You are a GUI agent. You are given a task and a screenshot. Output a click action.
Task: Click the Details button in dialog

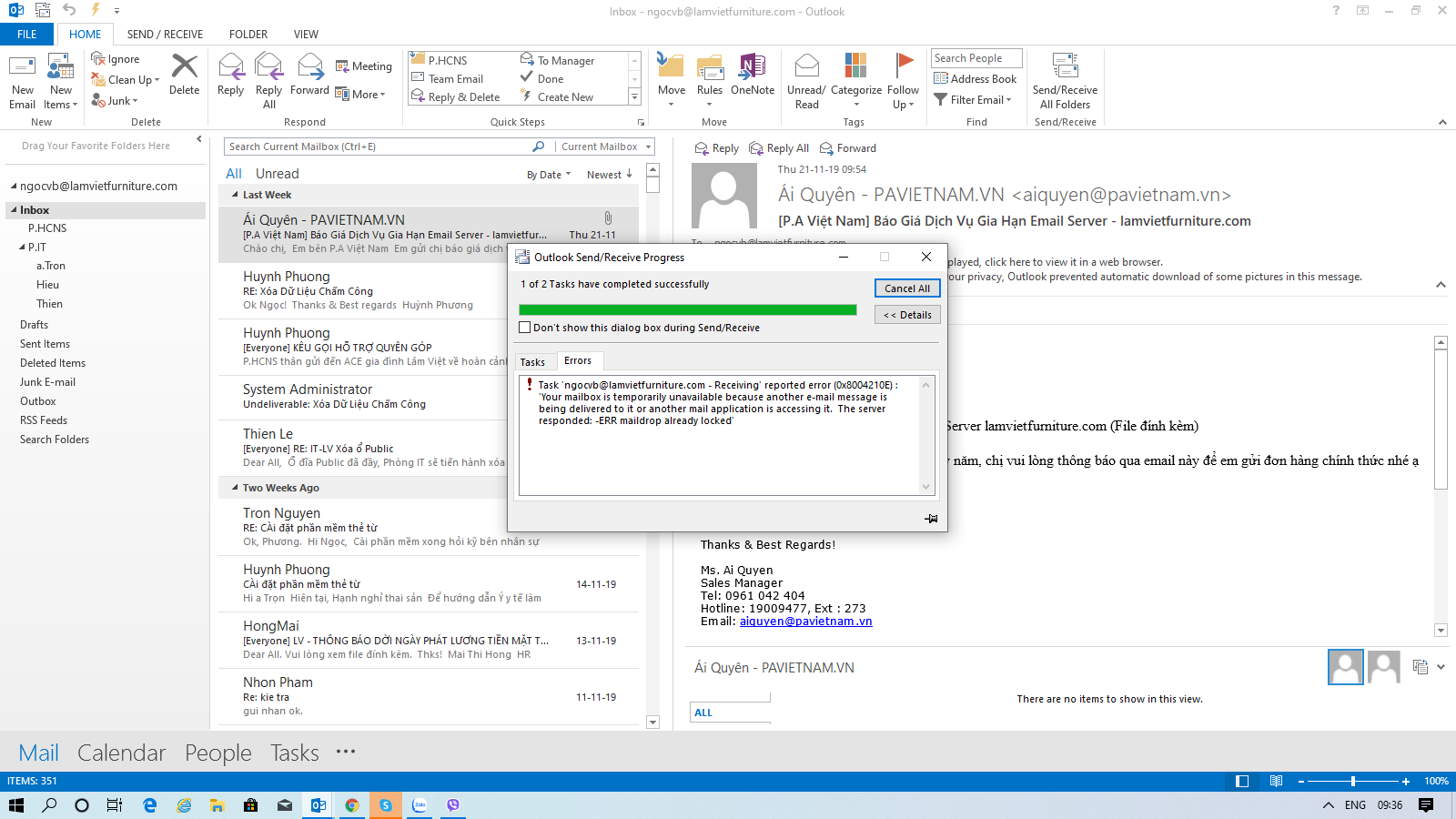coord(907,315)
